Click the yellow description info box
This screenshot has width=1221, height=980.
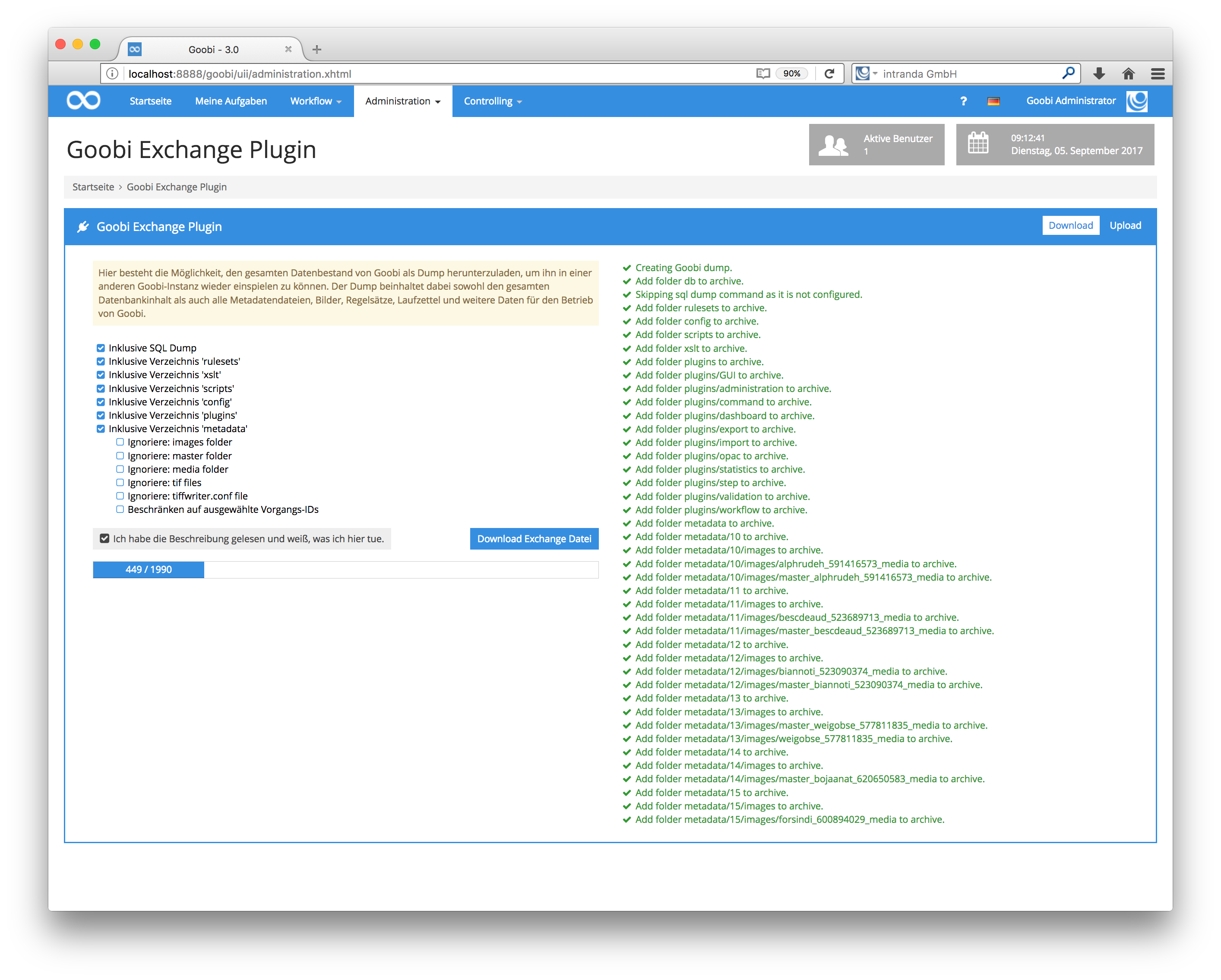(x=345, y=293)
